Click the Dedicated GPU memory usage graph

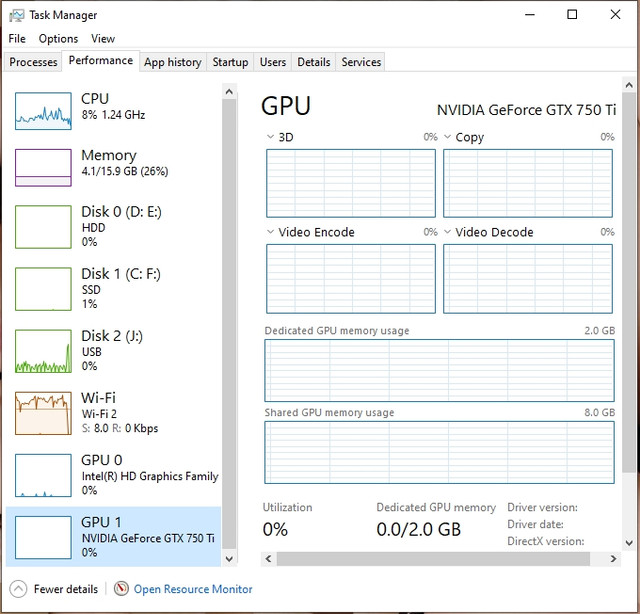[439, 370]
